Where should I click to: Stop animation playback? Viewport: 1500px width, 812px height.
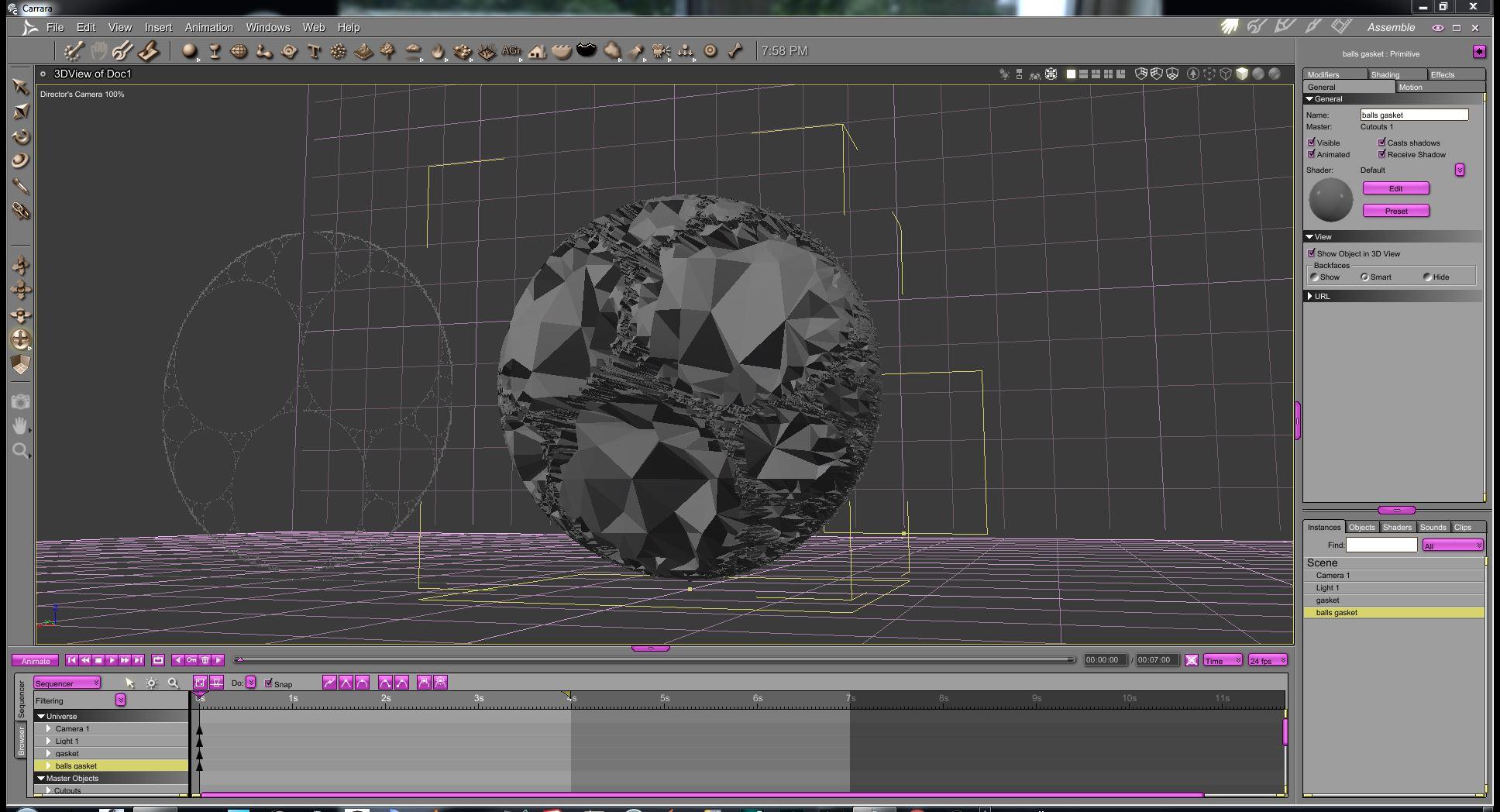[x=98, y=660]
